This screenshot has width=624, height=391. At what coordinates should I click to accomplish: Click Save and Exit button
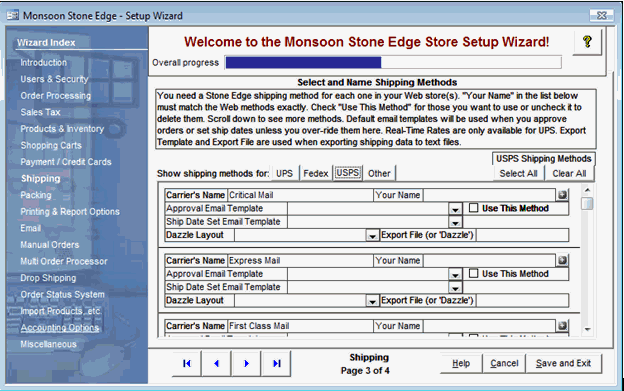coord(563,363)
